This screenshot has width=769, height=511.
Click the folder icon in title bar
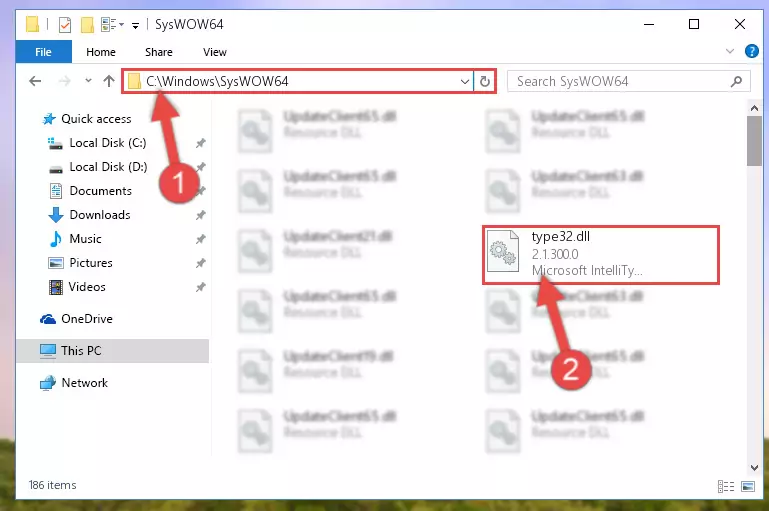click(x=32, y=24)
